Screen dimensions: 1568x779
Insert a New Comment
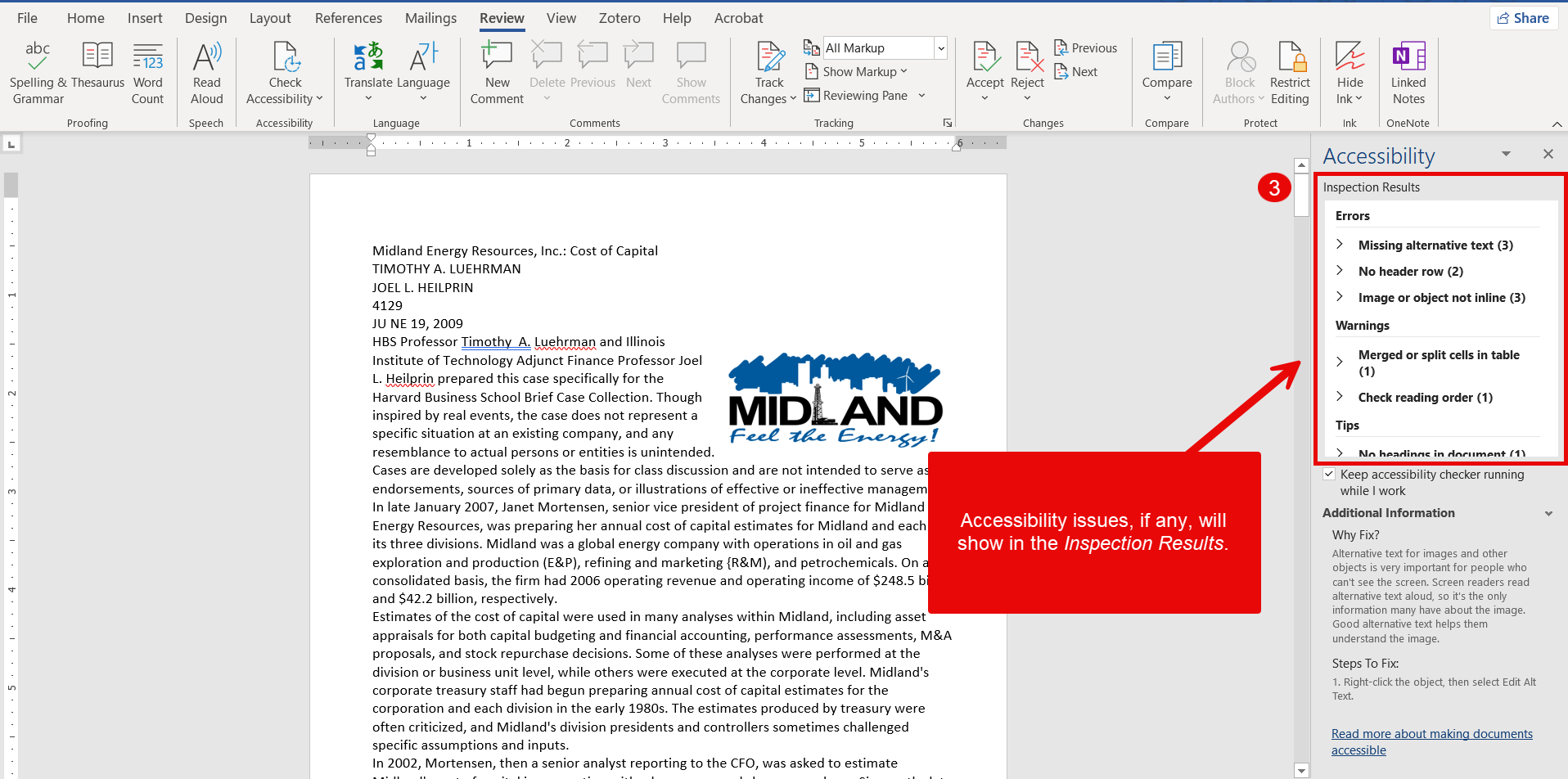(497, 72)
